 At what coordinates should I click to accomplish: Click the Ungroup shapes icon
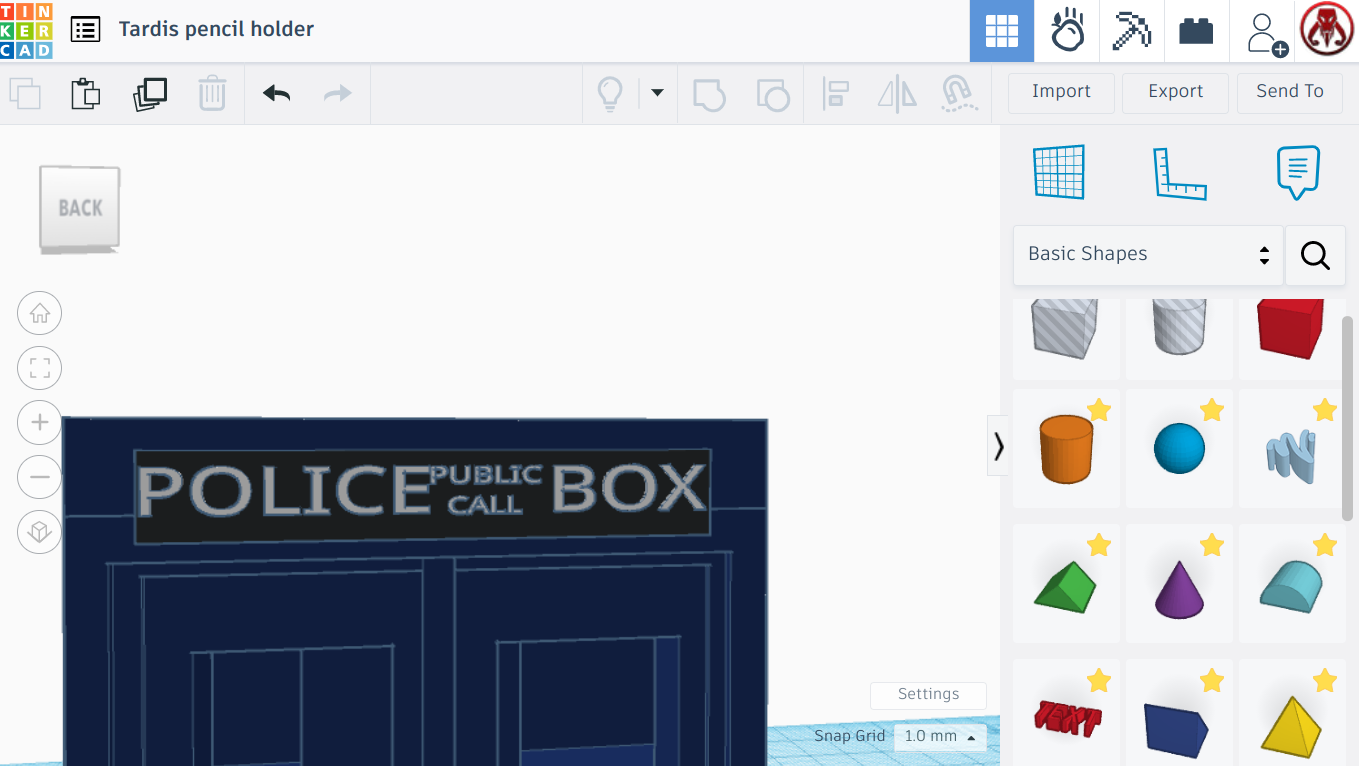772,94
